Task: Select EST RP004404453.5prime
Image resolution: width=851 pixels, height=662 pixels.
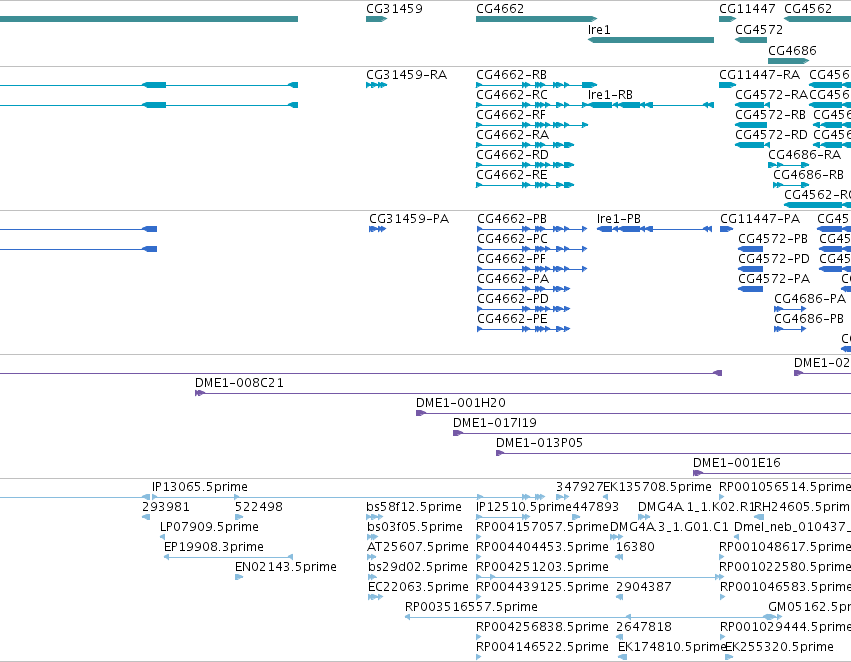Action: point(542,548)
